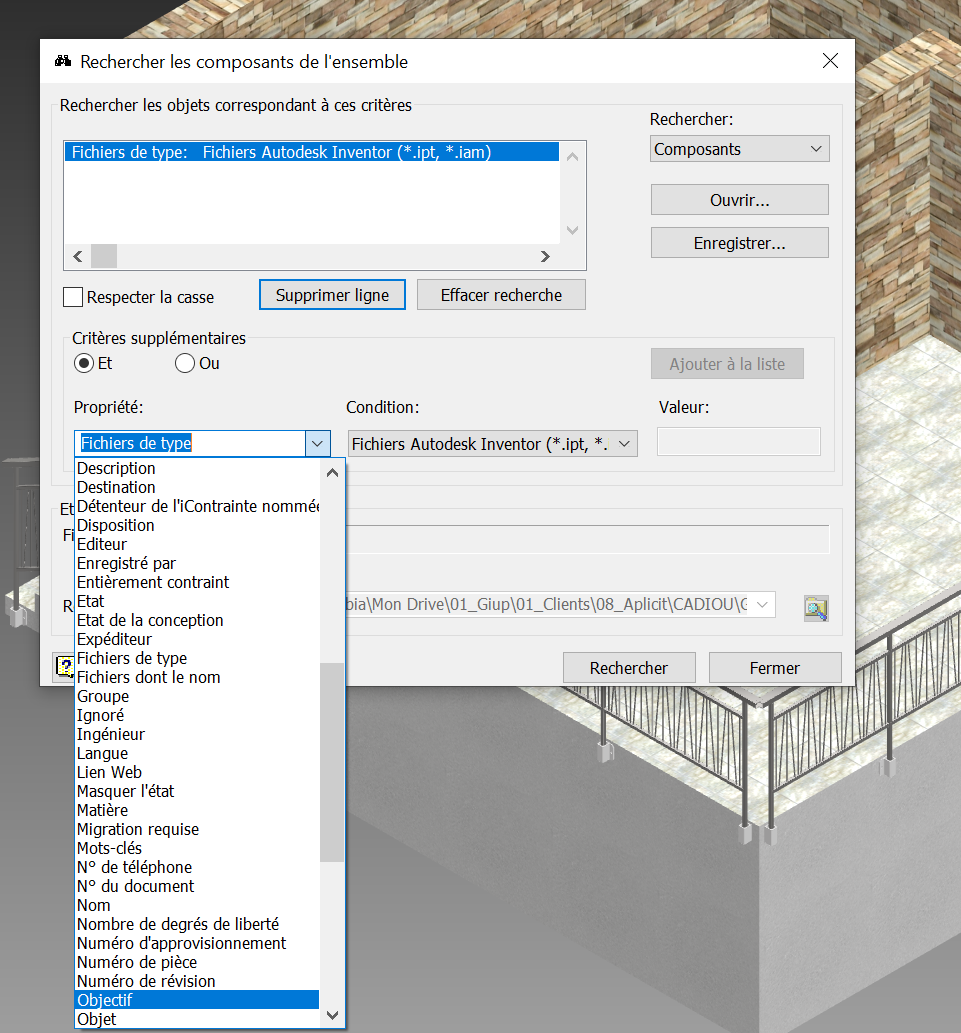Click the down chevron inside the property list

(318, 442)
